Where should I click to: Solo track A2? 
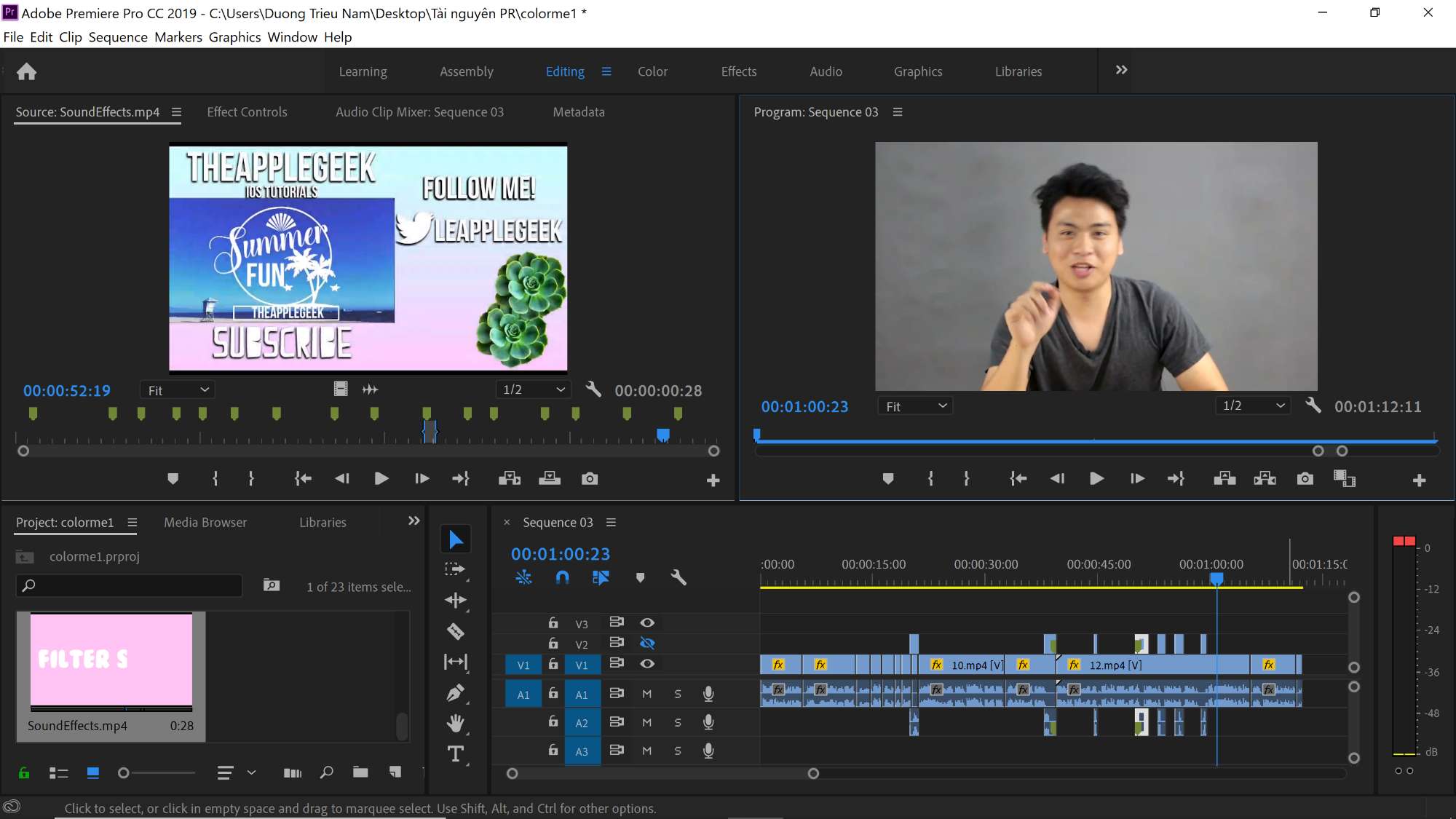click(x=678, y=722)
